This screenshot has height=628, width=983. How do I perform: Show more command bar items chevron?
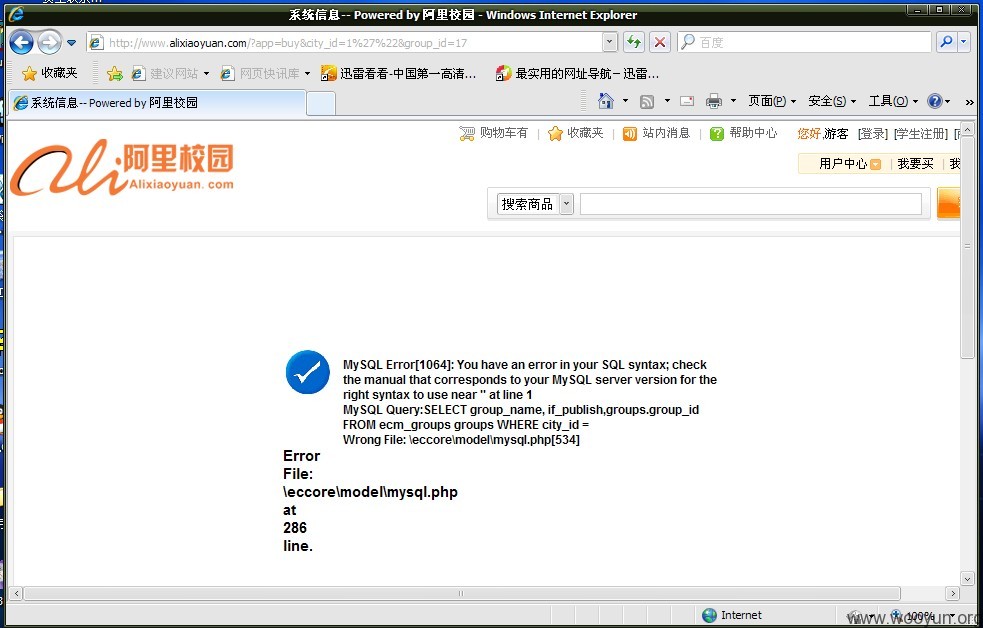(x=969, y=102)
